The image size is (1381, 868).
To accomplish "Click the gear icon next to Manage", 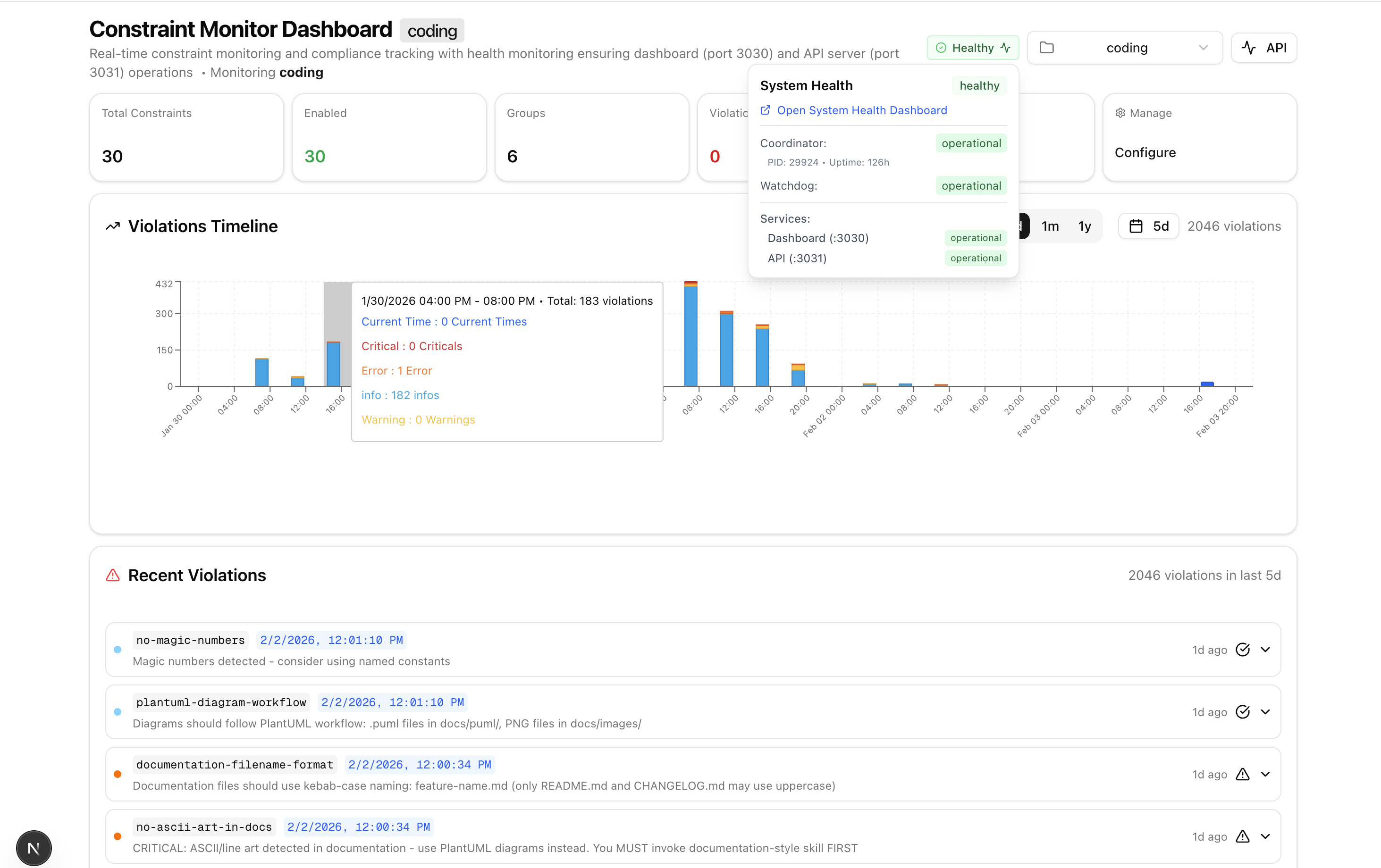I will click(1120, 113).
